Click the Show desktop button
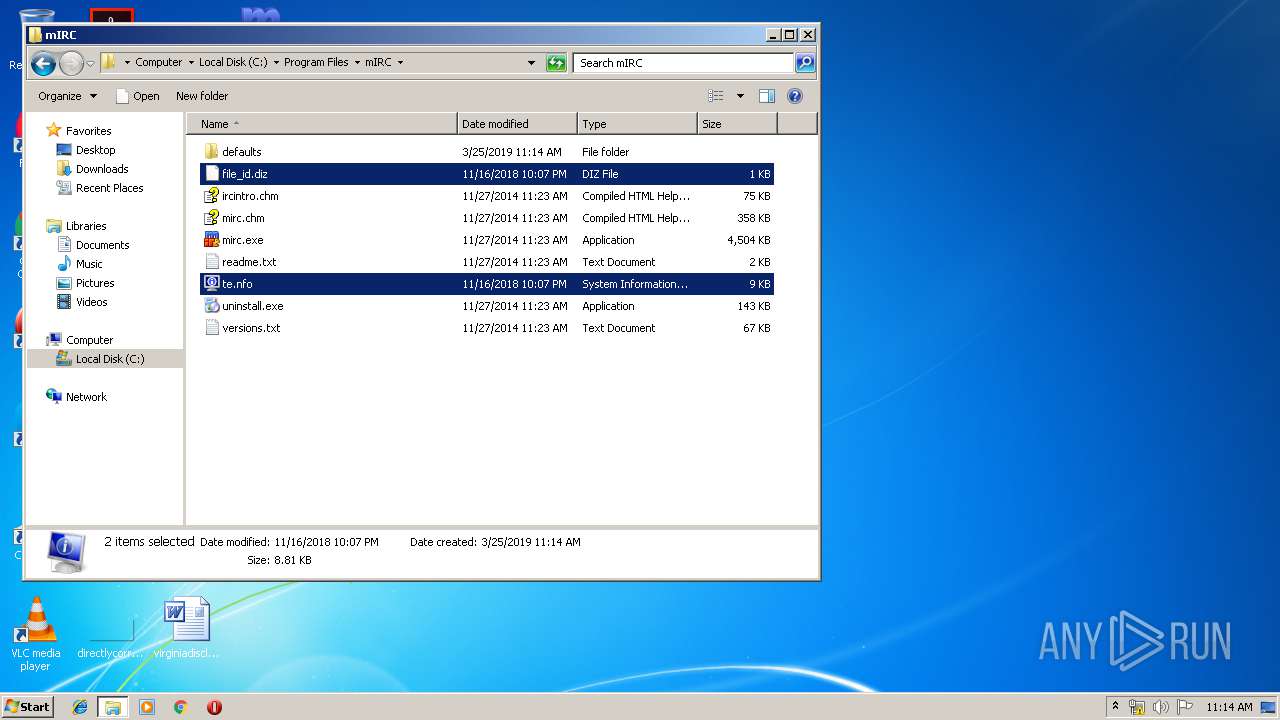The width and height of the screenshot is (1280, 720). [x=1269, y=707]
